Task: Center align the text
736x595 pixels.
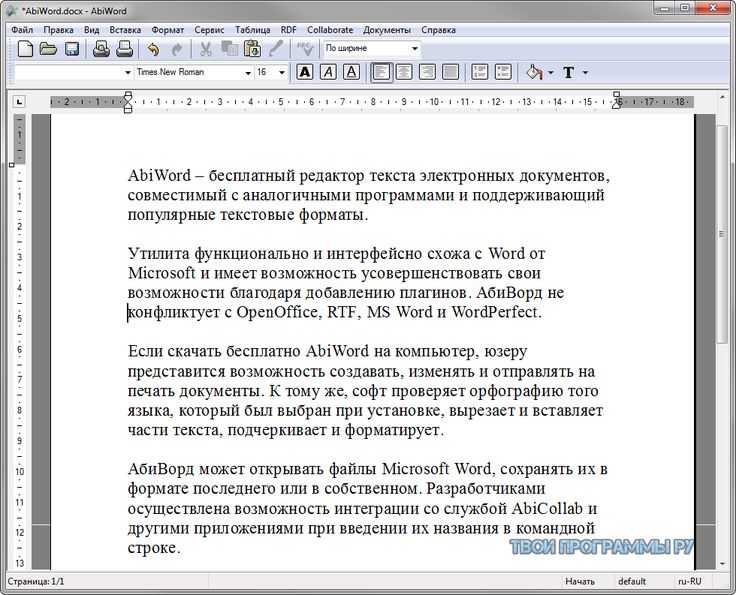Action: [404, 72]
